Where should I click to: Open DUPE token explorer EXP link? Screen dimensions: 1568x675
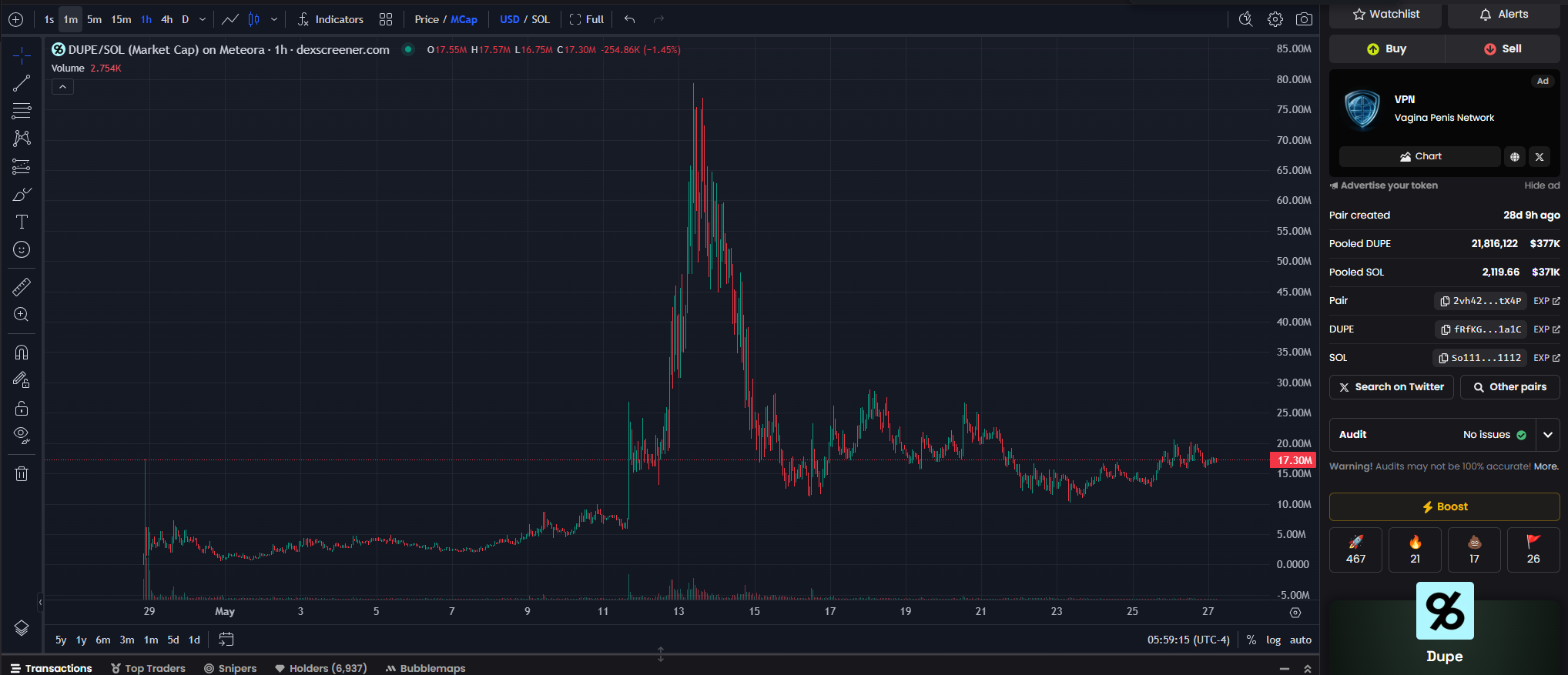click(x=1546, y=329)
